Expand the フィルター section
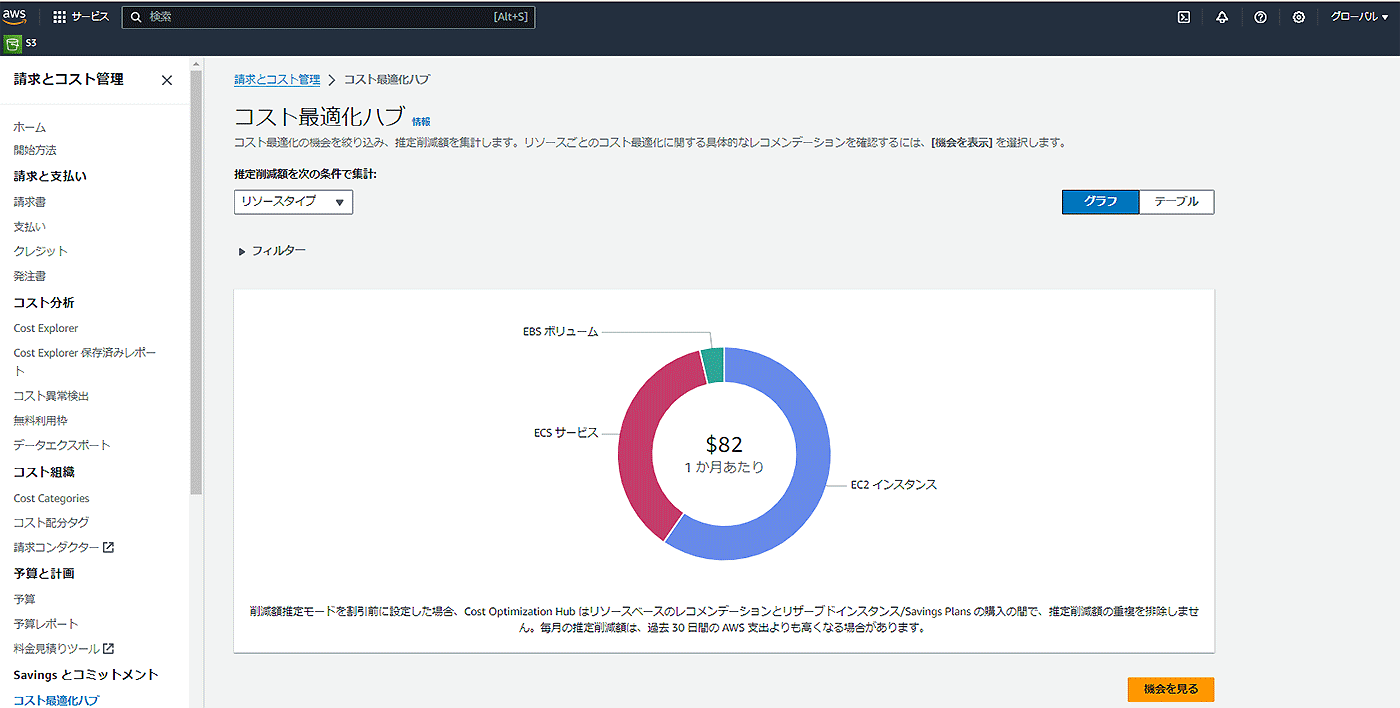Image resolution: width=1400 pixels, height=708 pixels. 272,251
